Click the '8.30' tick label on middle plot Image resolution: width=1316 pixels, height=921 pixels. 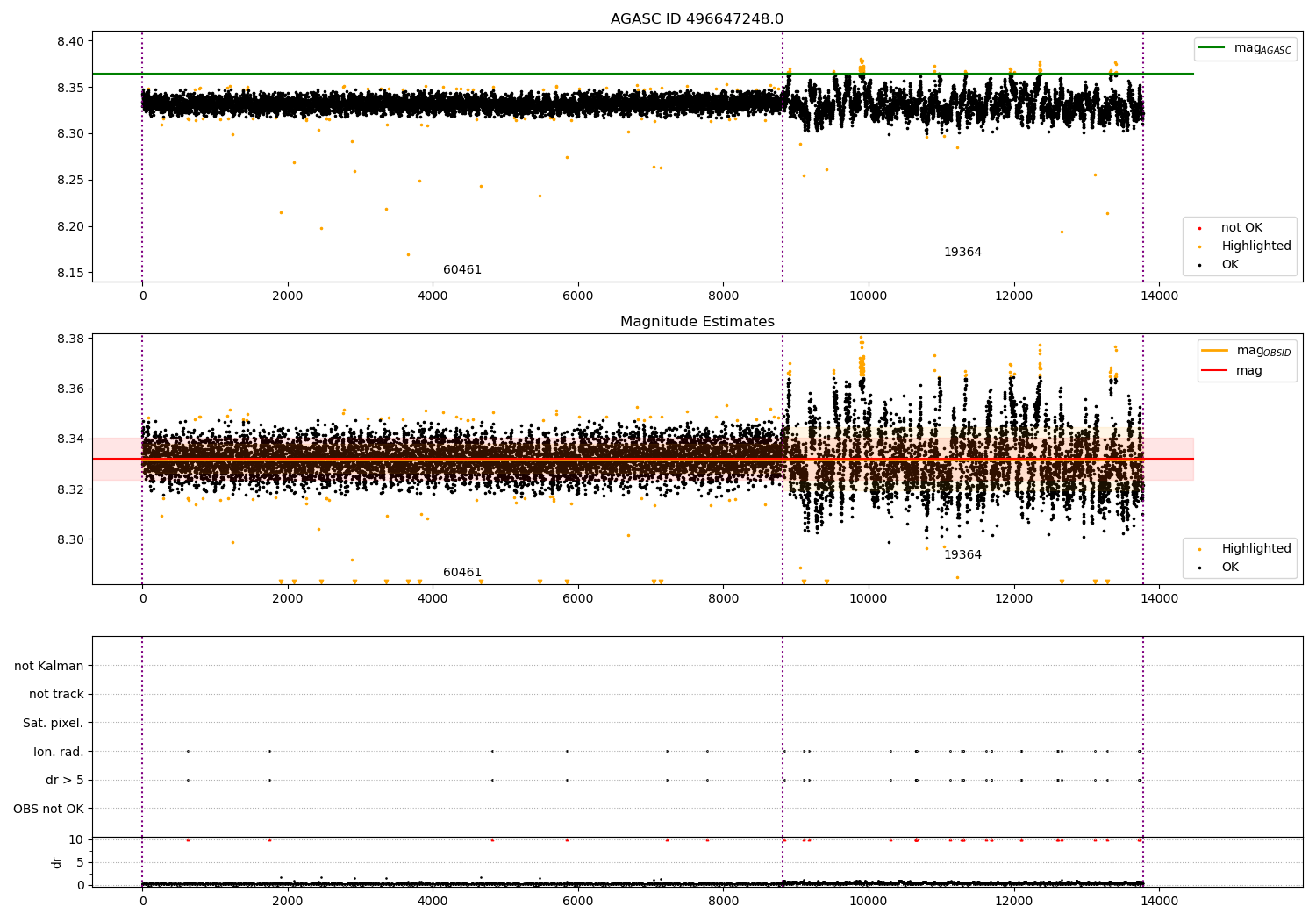pyautogui.click(x=70, y=539)
